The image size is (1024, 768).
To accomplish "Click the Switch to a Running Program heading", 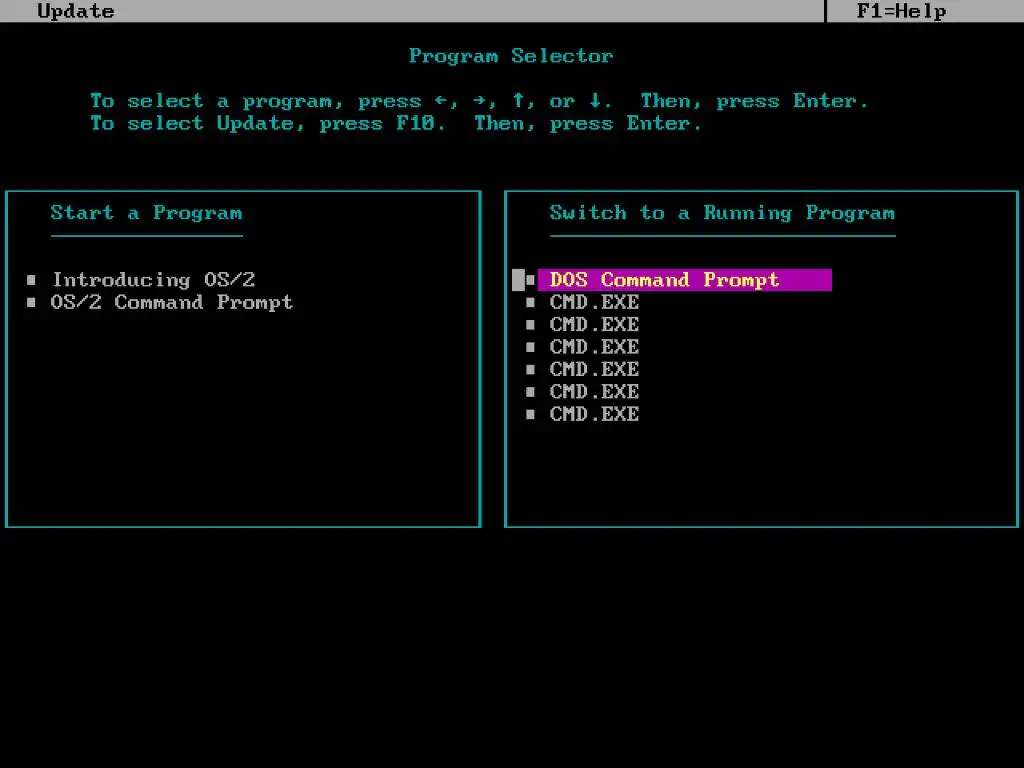I will 722,213.
